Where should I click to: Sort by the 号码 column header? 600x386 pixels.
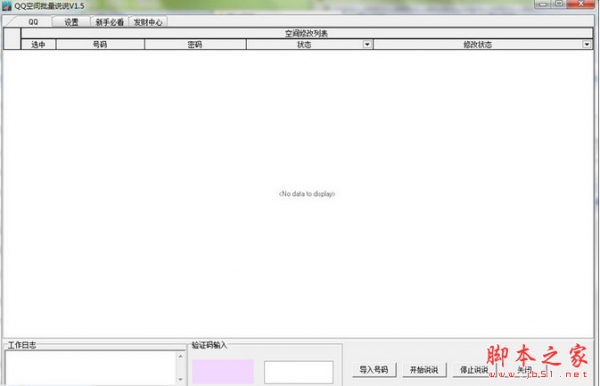(100, 44)
